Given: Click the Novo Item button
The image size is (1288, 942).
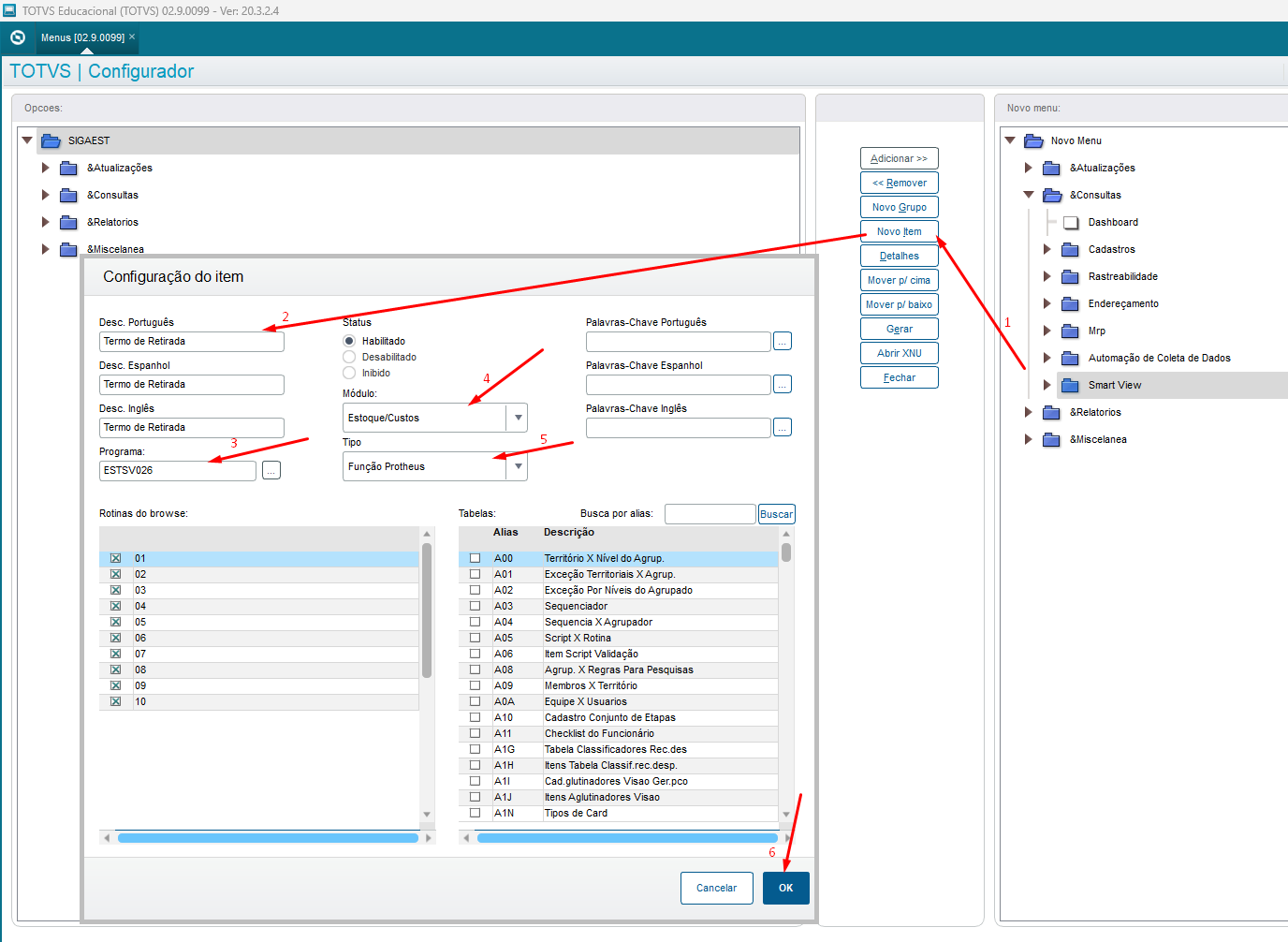Looking at the screenshot, I should tap(899, 231).
